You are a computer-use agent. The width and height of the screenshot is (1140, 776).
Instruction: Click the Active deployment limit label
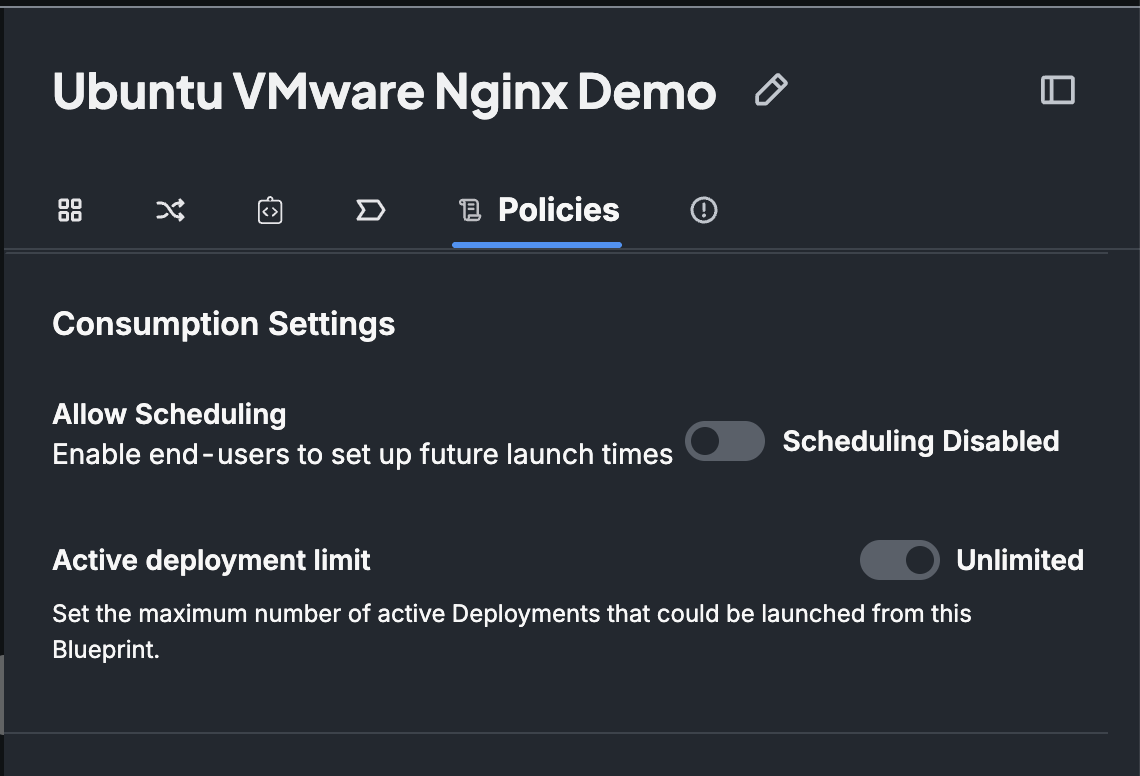tap(212, 560)
